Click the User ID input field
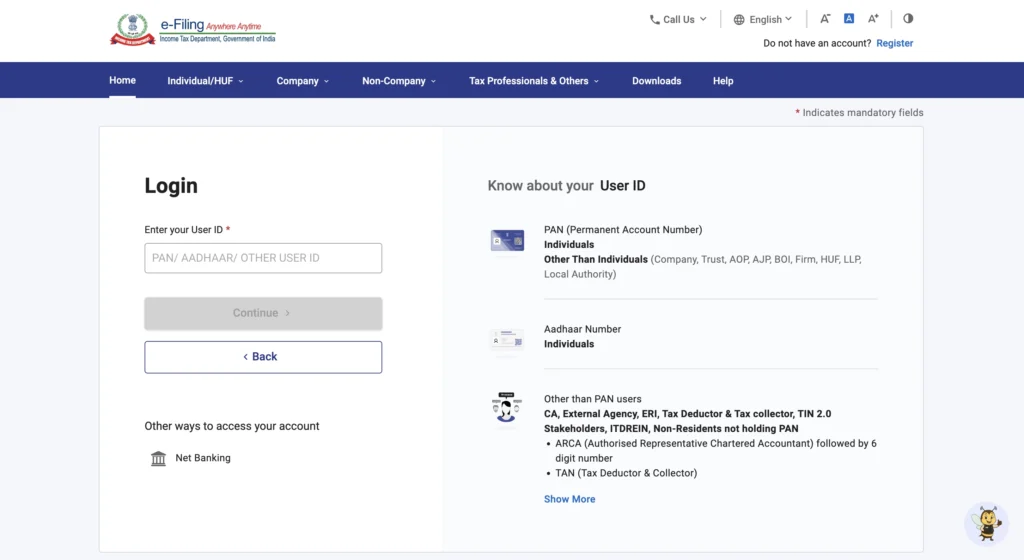The image size is (1024, 560). [x=263, y=258]
